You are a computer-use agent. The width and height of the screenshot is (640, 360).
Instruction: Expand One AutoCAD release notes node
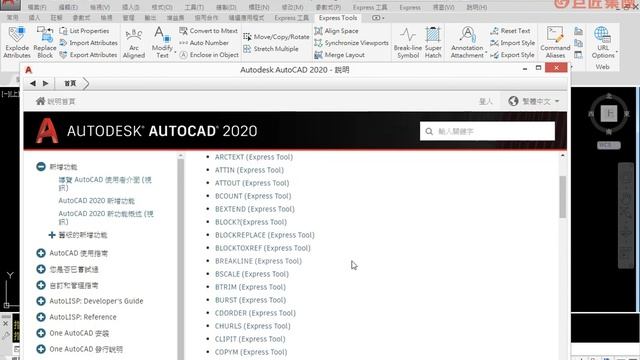click(41, 349)
